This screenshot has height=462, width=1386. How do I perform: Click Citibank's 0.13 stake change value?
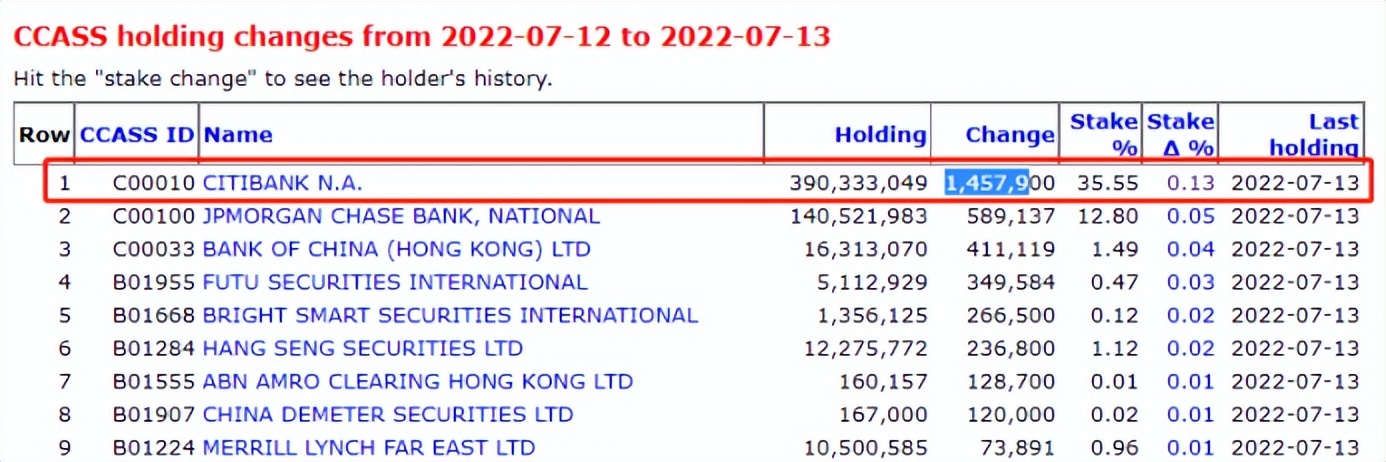(x=1195, y=183)
